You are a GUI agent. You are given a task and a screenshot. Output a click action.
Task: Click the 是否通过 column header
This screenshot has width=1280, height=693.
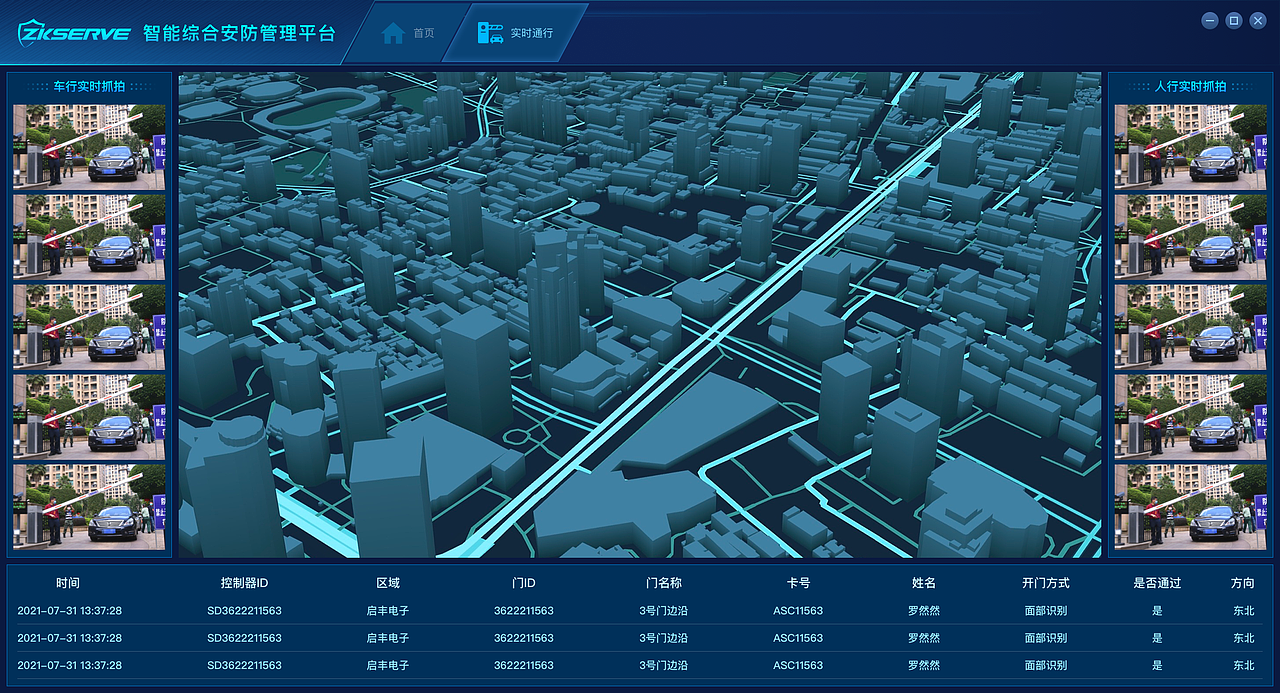[1157, 583]
